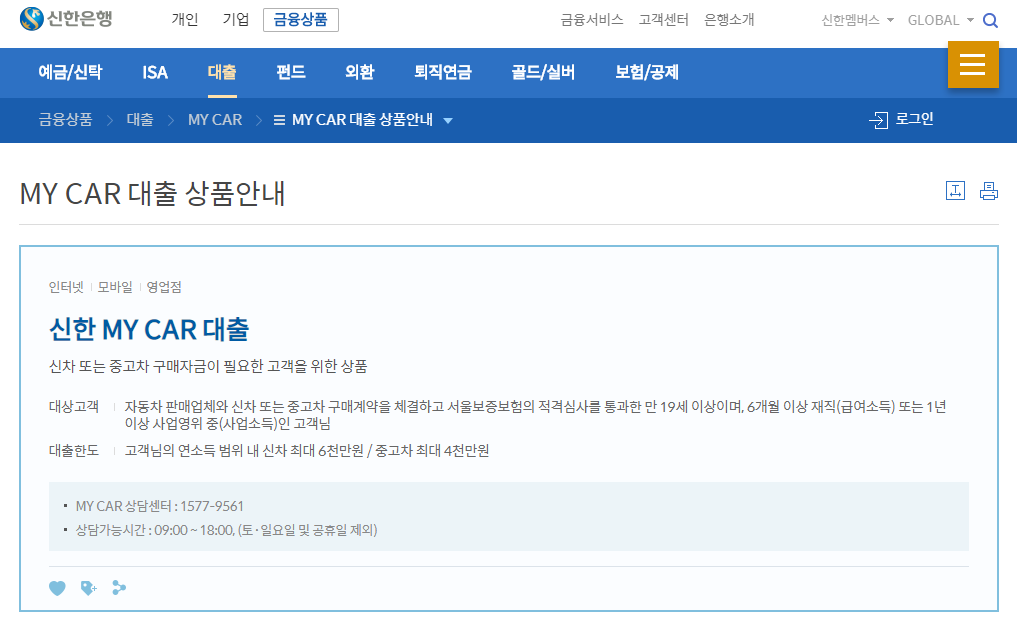Viewport: 1017px width, 625px height.
Task: Click the 금융상품 breadcrumb
Action: (66, 120)
